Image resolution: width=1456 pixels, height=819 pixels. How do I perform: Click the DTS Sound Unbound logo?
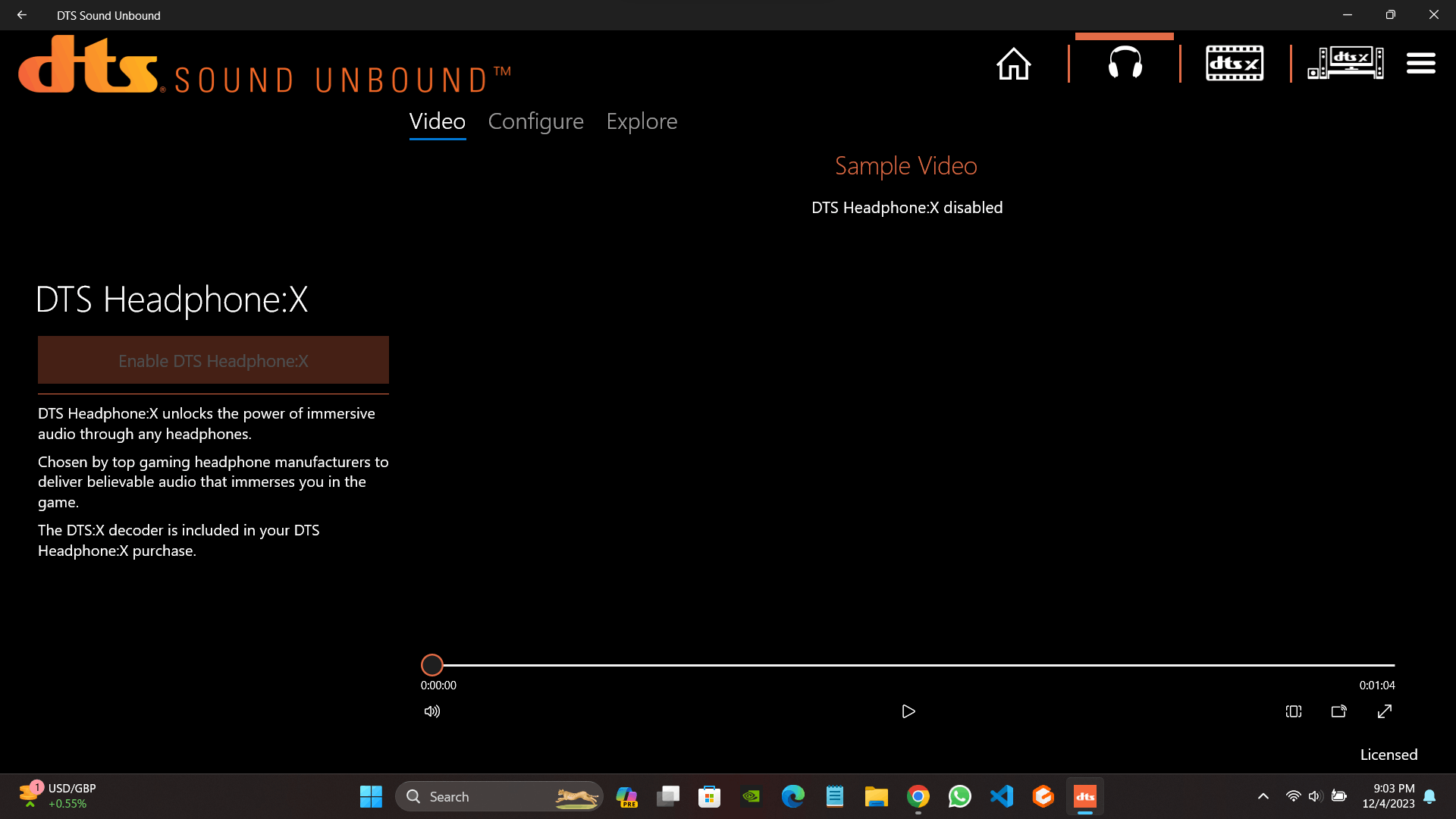pyautogui.click(x=265, y=64)
